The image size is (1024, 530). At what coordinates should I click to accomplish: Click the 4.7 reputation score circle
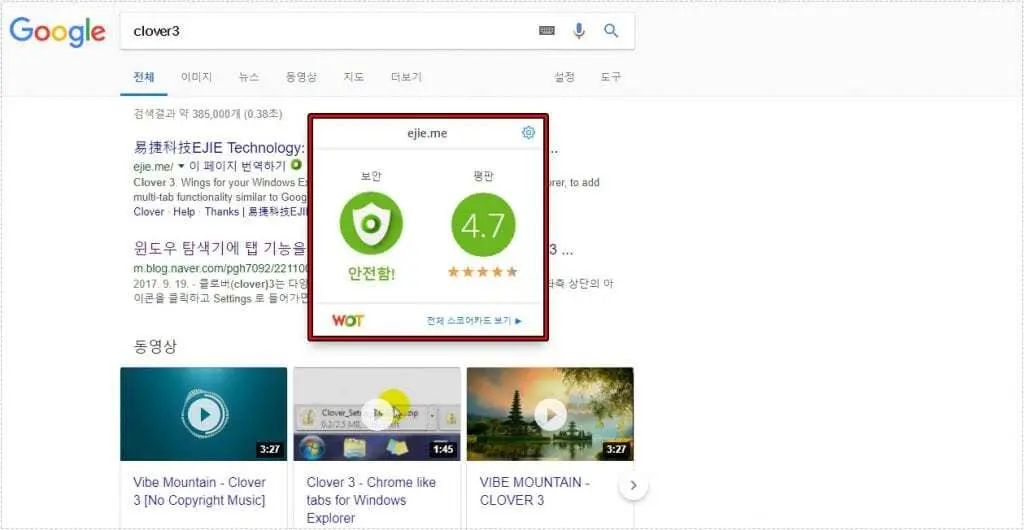coord(483,225)
